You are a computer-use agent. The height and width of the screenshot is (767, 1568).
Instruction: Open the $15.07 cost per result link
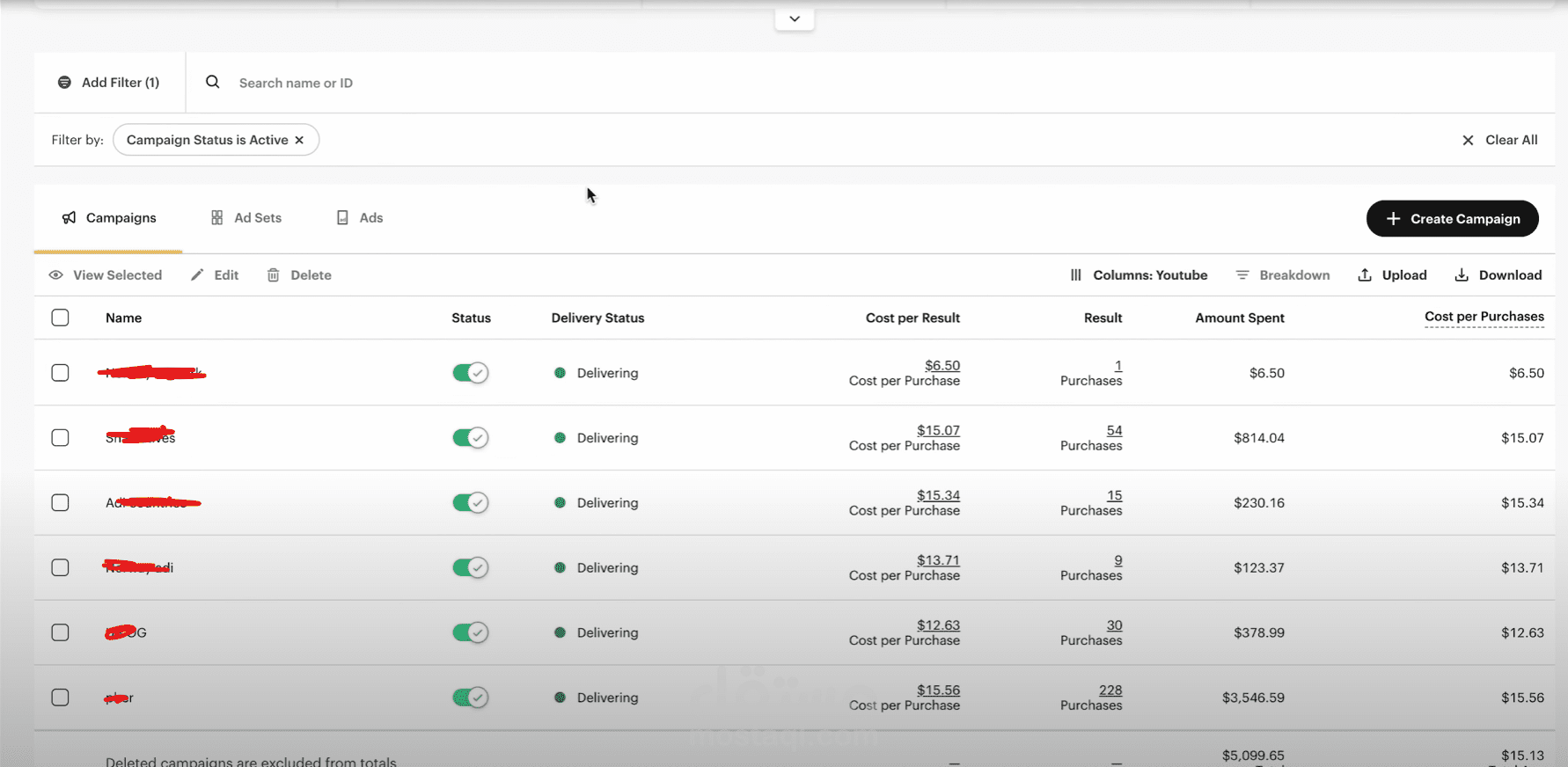pyautogui.click(x=938, y=430)
